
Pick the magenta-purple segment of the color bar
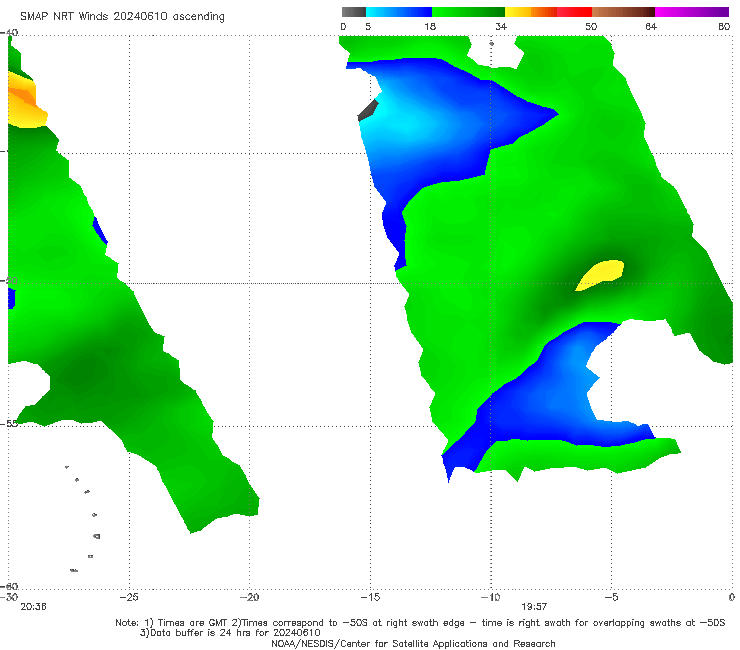[x=692, y=12]
